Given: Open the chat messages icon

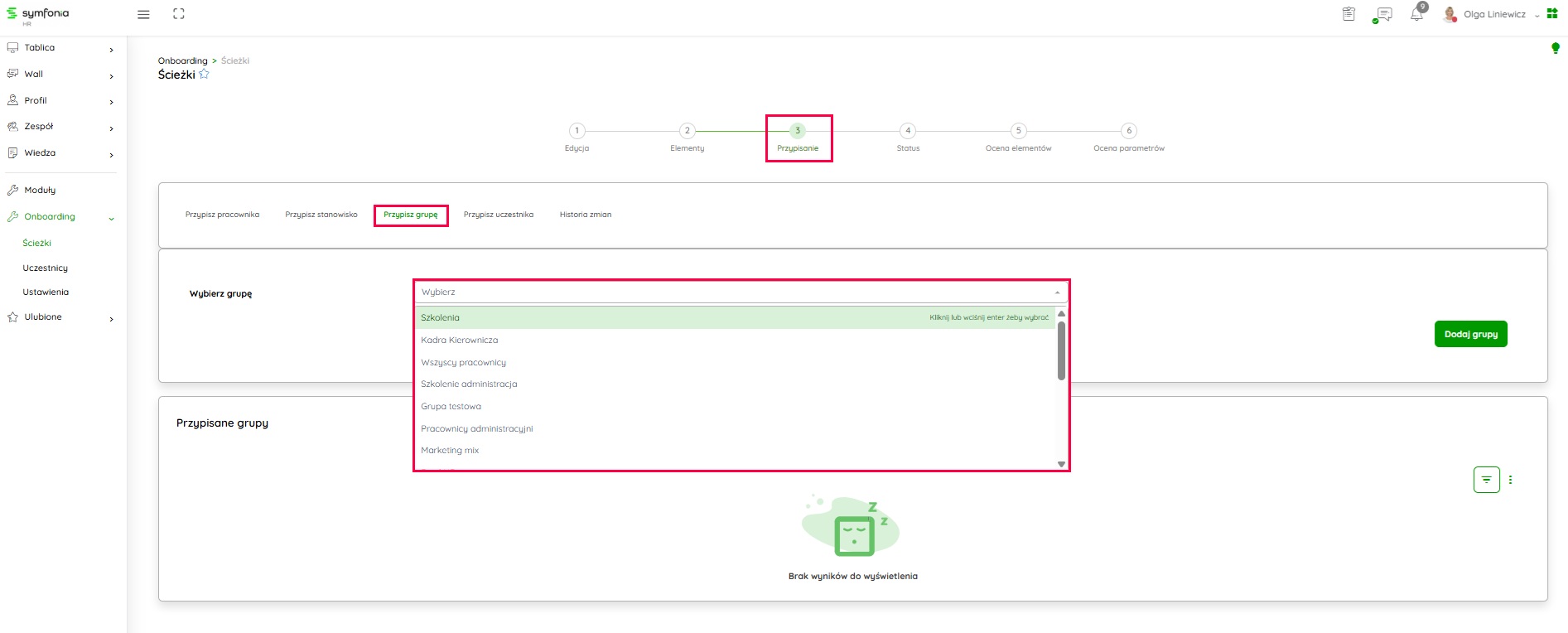Looking at the screenshot, I should (x=1382, y=15).
